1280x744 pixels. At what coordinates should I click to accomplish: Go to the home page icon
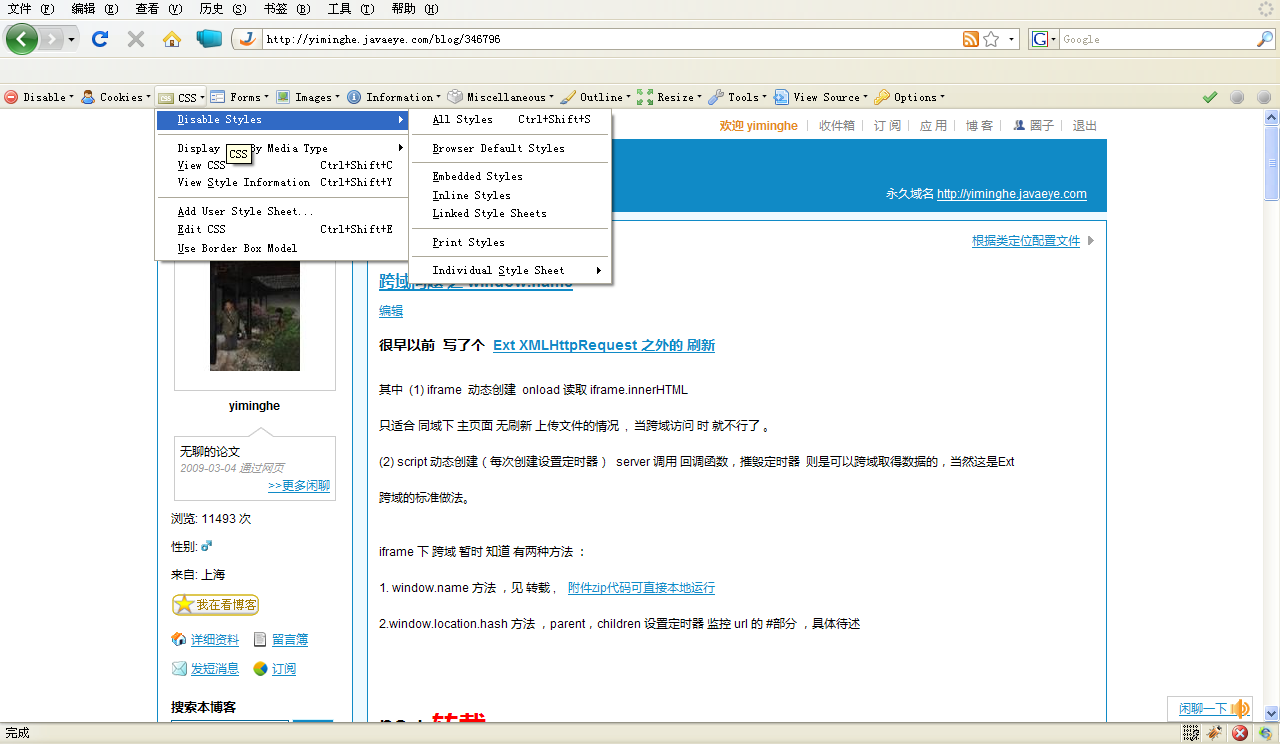tap(172, 39)
